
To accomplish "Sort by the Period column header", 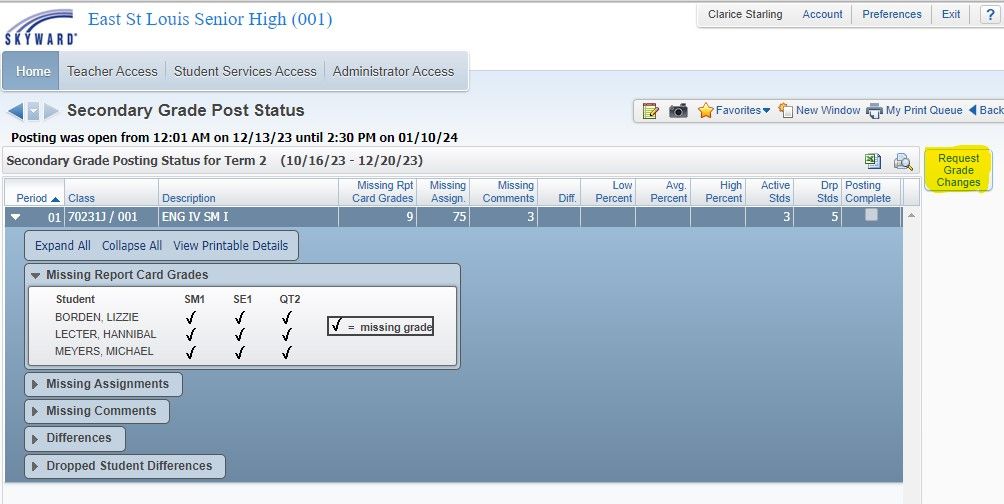I will click(x=36, y=198).
